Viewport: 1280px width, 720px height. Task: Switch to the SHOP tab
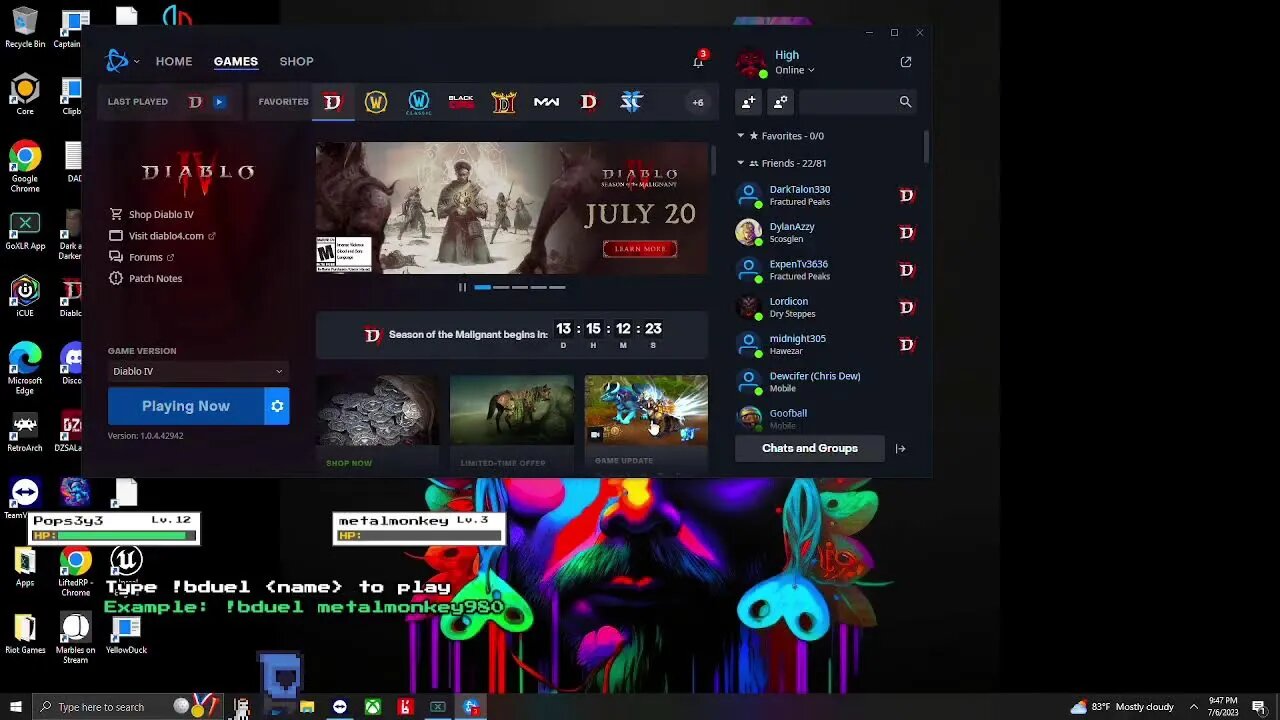click(296, 61)
